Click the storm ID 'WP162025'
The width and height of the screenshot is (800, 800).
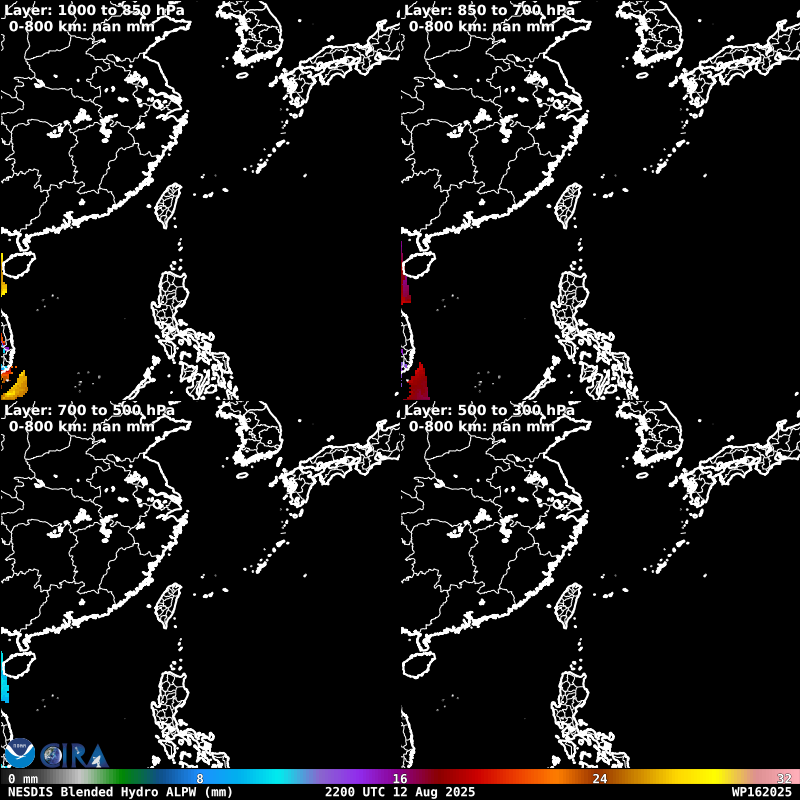761,792
